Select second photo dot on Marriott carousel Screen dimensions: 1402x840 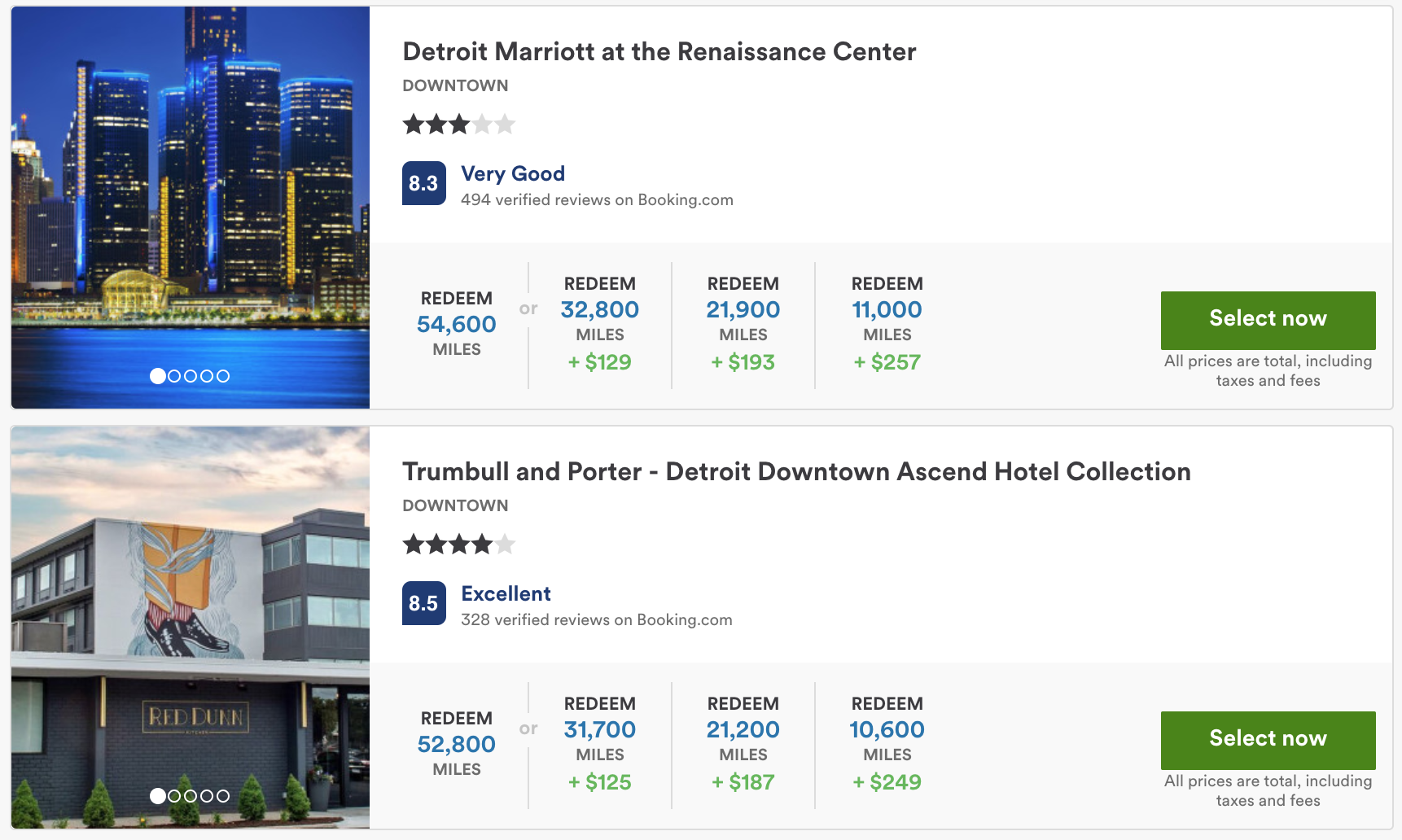pyautogui.click(x=174, y=376)
